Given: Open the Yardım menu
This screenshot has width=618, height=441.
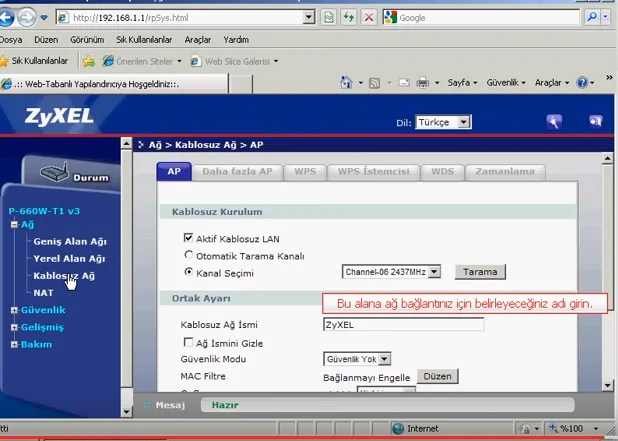Looking at the screenshot, I should click(236, 40).
